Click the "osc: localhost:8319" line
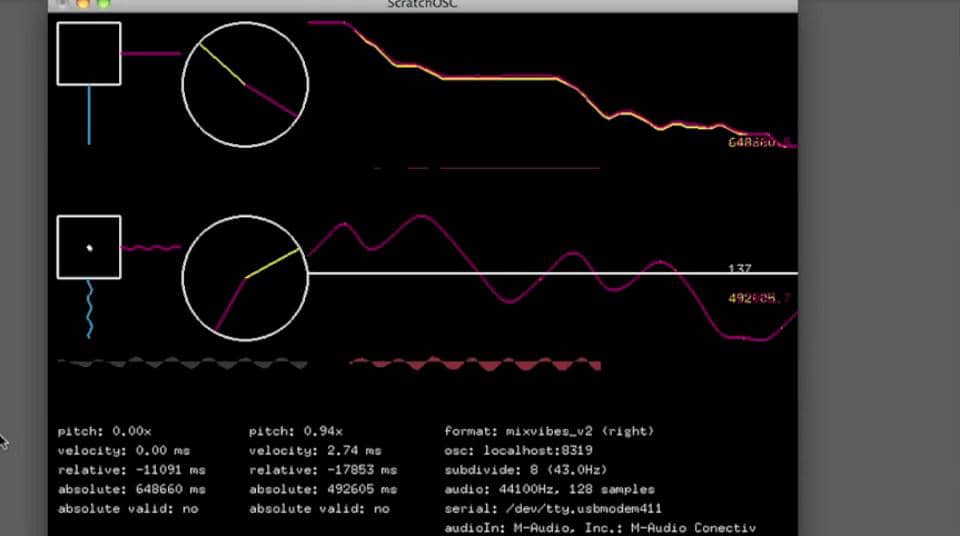960x536 pixels. [x=519, y=451]
